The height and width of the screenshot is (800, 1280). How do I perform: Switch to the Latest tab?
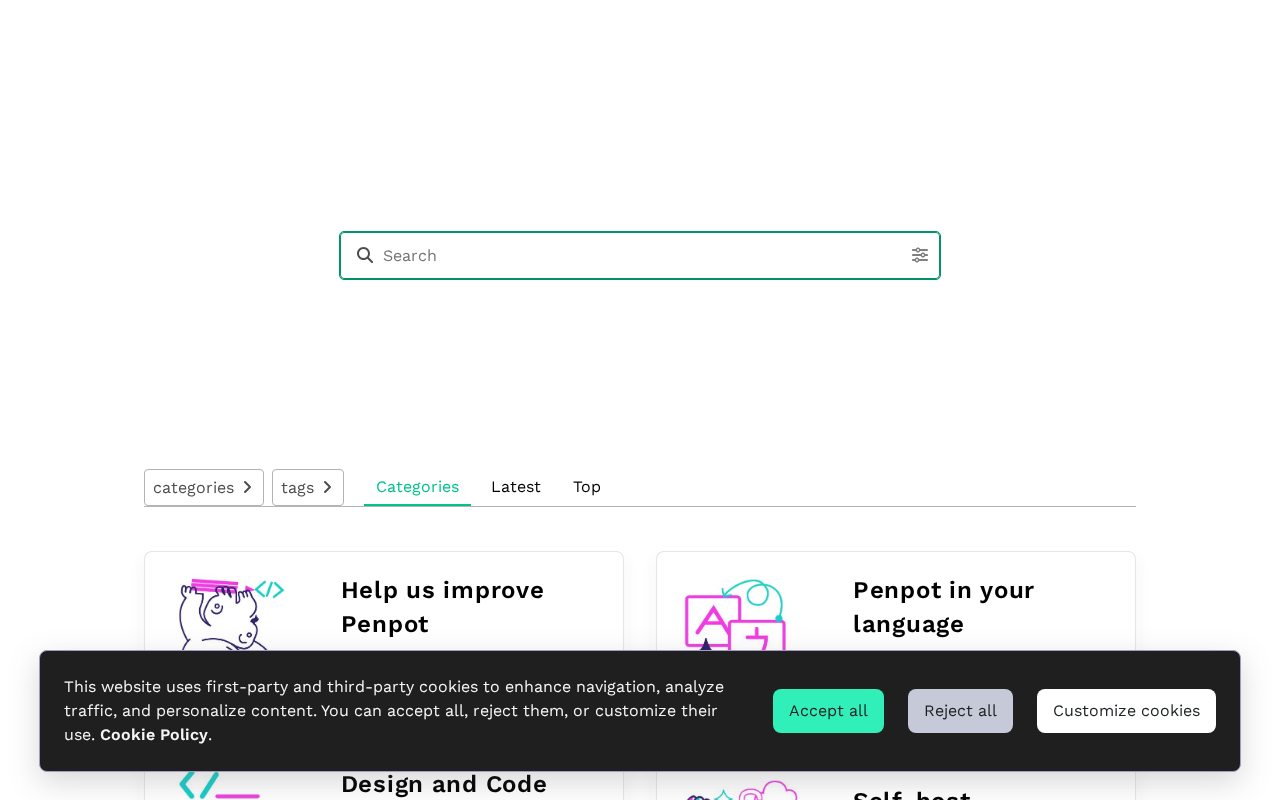(516, 487)
